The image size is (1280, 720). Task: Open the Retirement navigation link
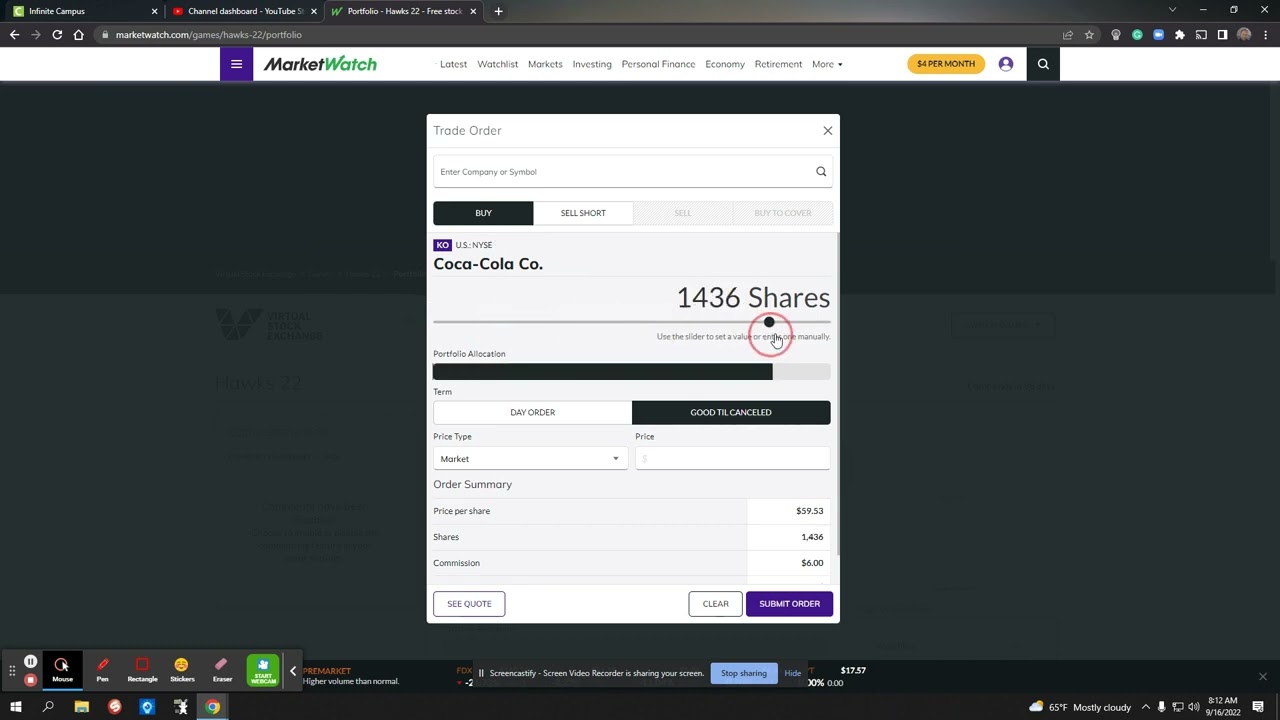coord(778,64)
